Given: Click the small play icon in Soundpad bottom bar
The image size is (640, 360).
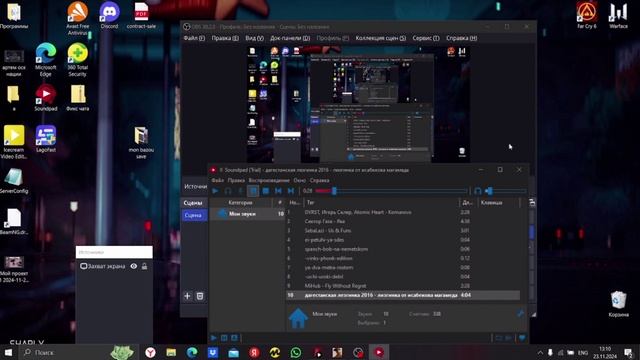Looking at the screenshot, I should tap(213, 338).
